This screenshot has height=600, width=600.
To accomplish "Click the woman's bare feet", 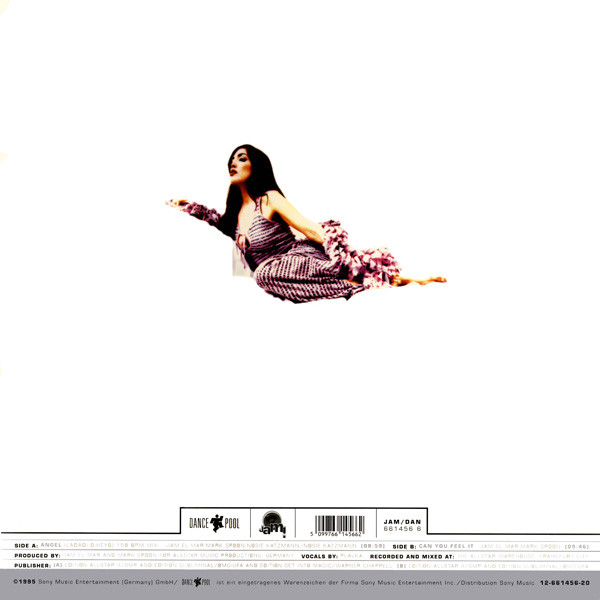I will [425, 281].
